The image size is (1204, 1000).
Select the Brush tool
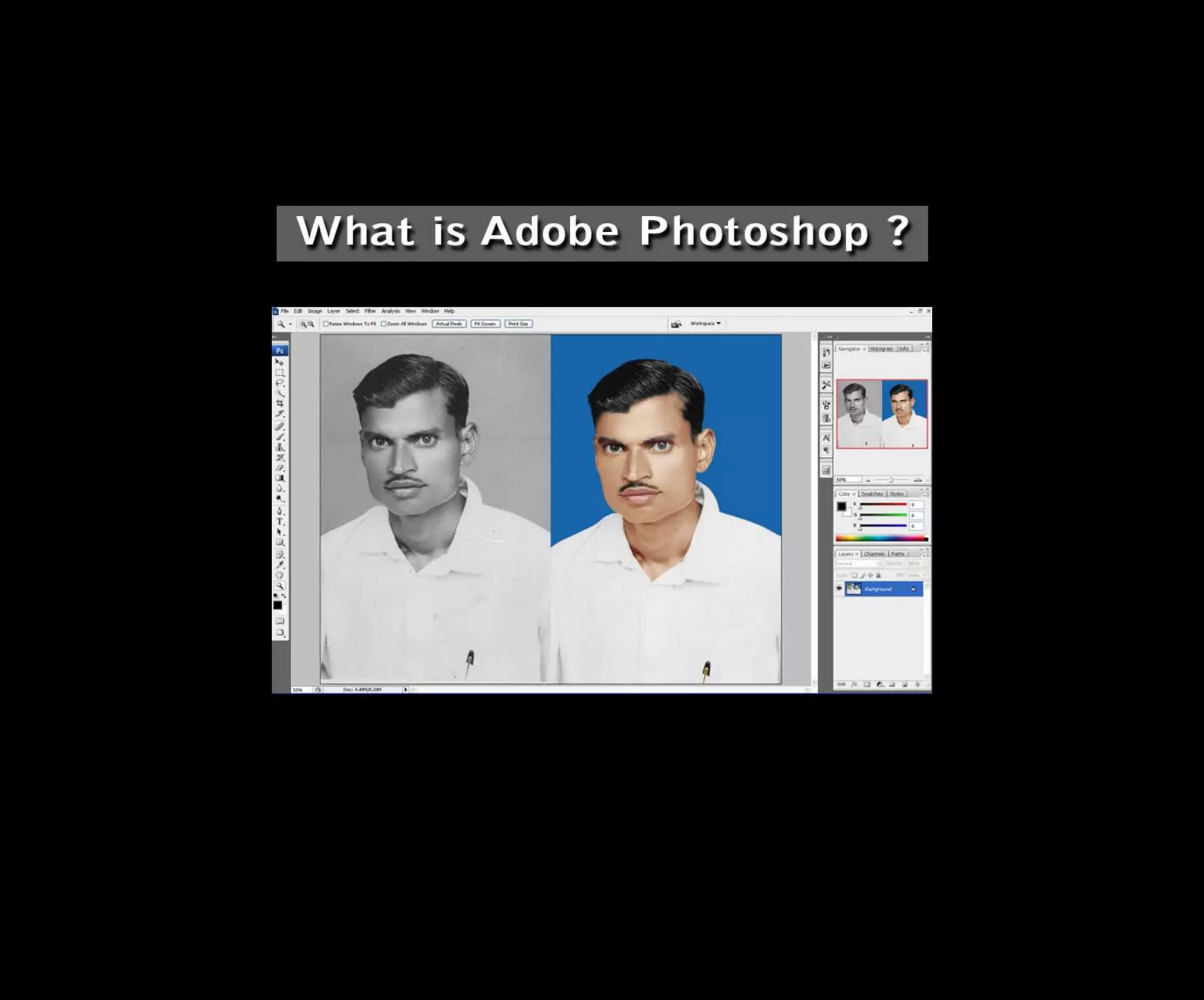[280, 437]
